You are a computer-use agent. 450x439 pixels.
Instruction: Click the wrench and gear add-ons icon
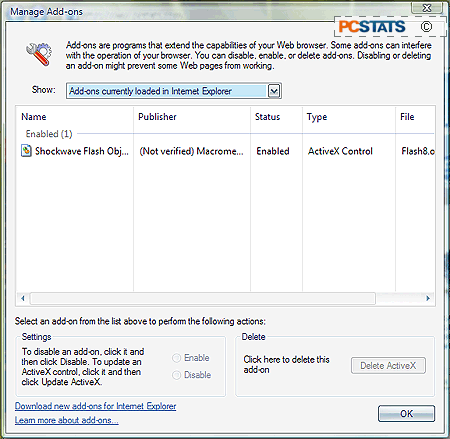[39, 54]
